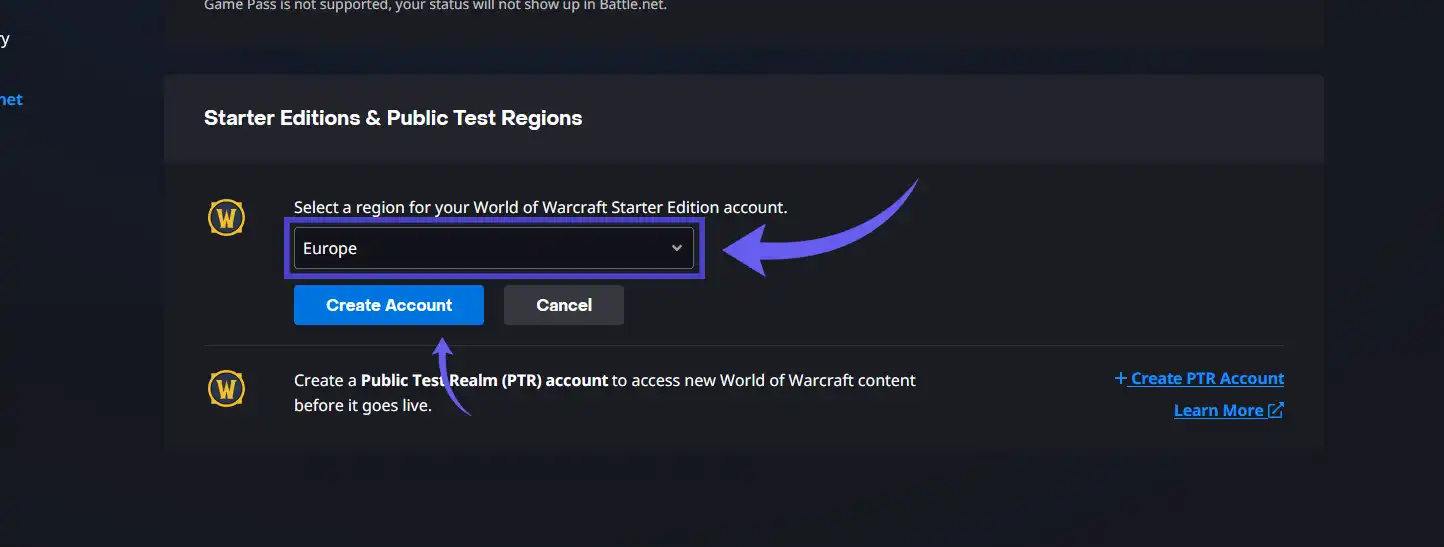Select the blue sidebar item ending in 'net'
1444x547 pixels.
tap(11, 99)
